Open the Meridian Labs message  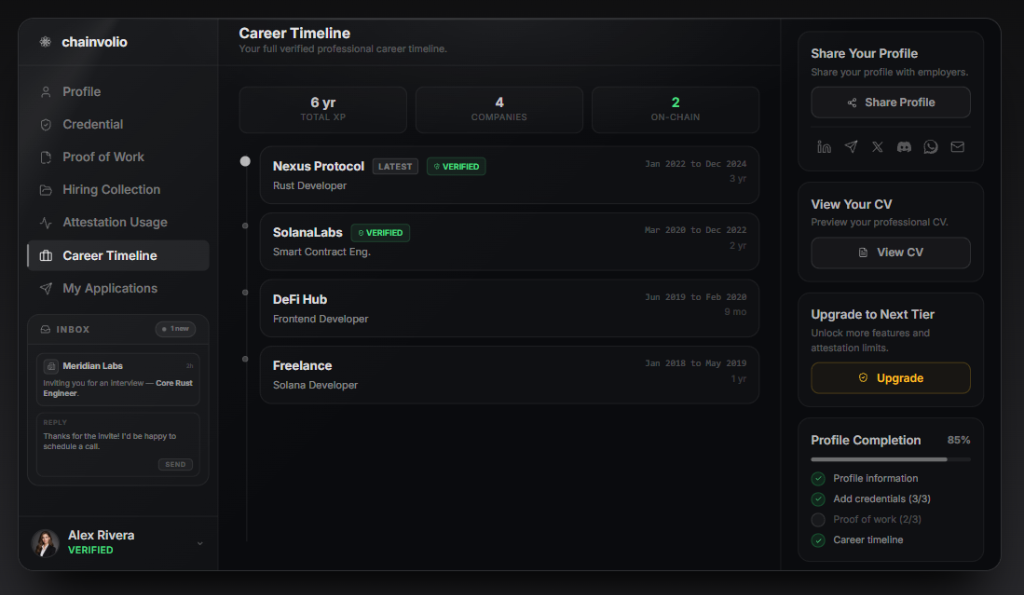click(118, 379)
